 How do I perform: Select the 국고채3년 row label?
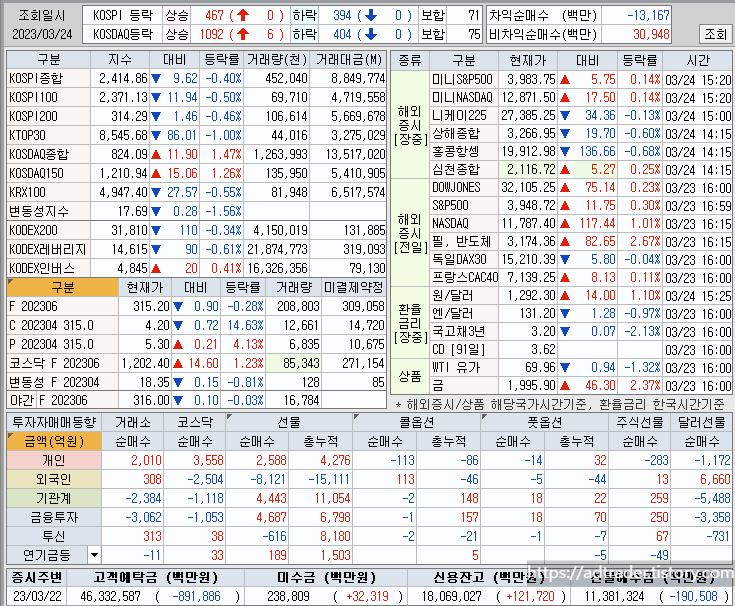coord(463,332)
